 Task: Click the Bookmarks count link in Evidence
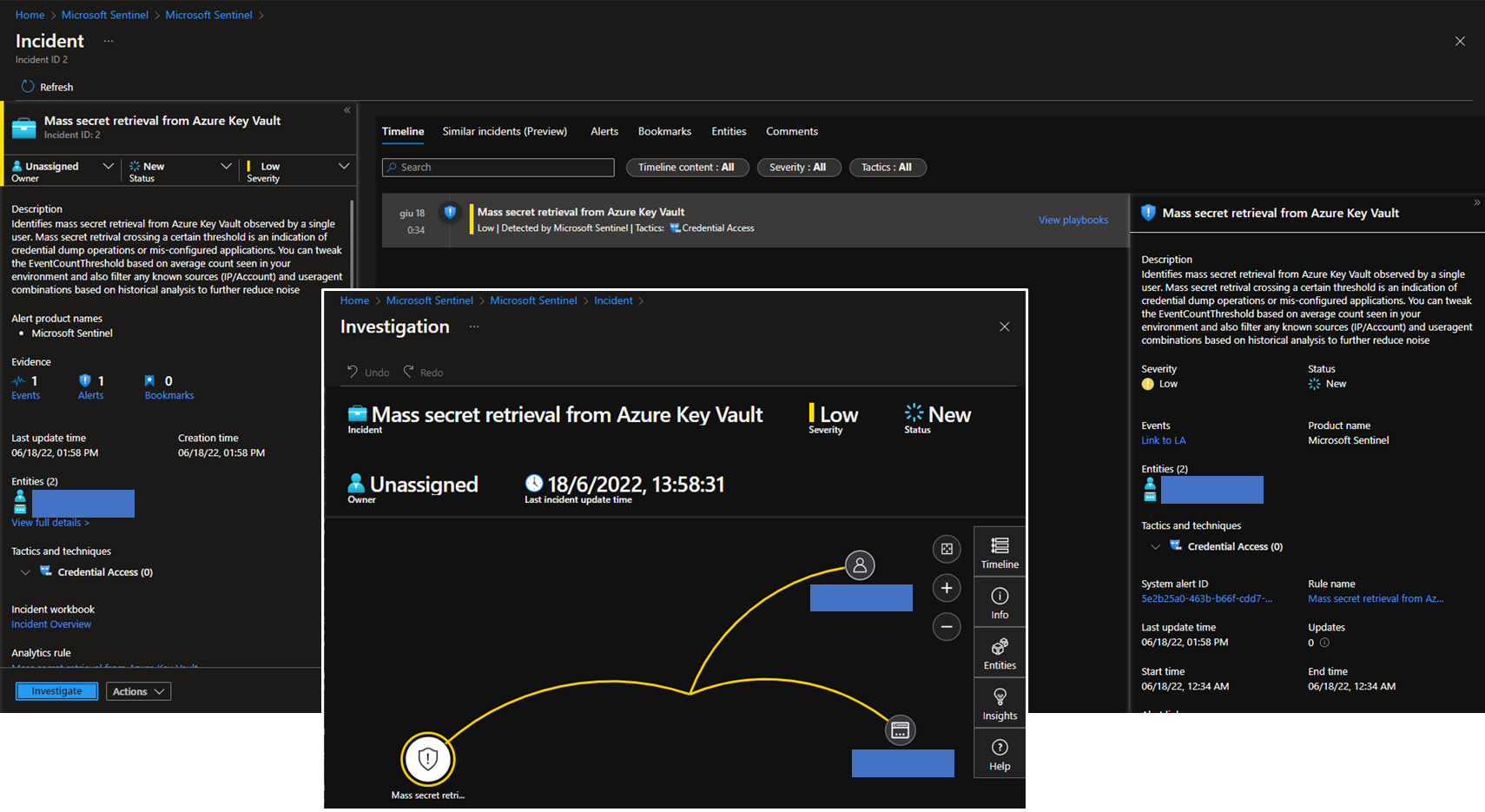(169, 395)
